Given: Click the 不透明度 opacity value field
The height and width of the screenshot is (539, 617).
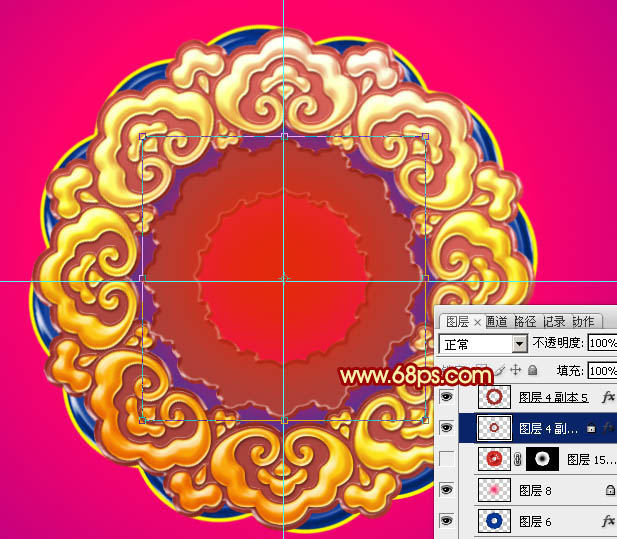Looking at the screenshot, I should coord(602,343).
